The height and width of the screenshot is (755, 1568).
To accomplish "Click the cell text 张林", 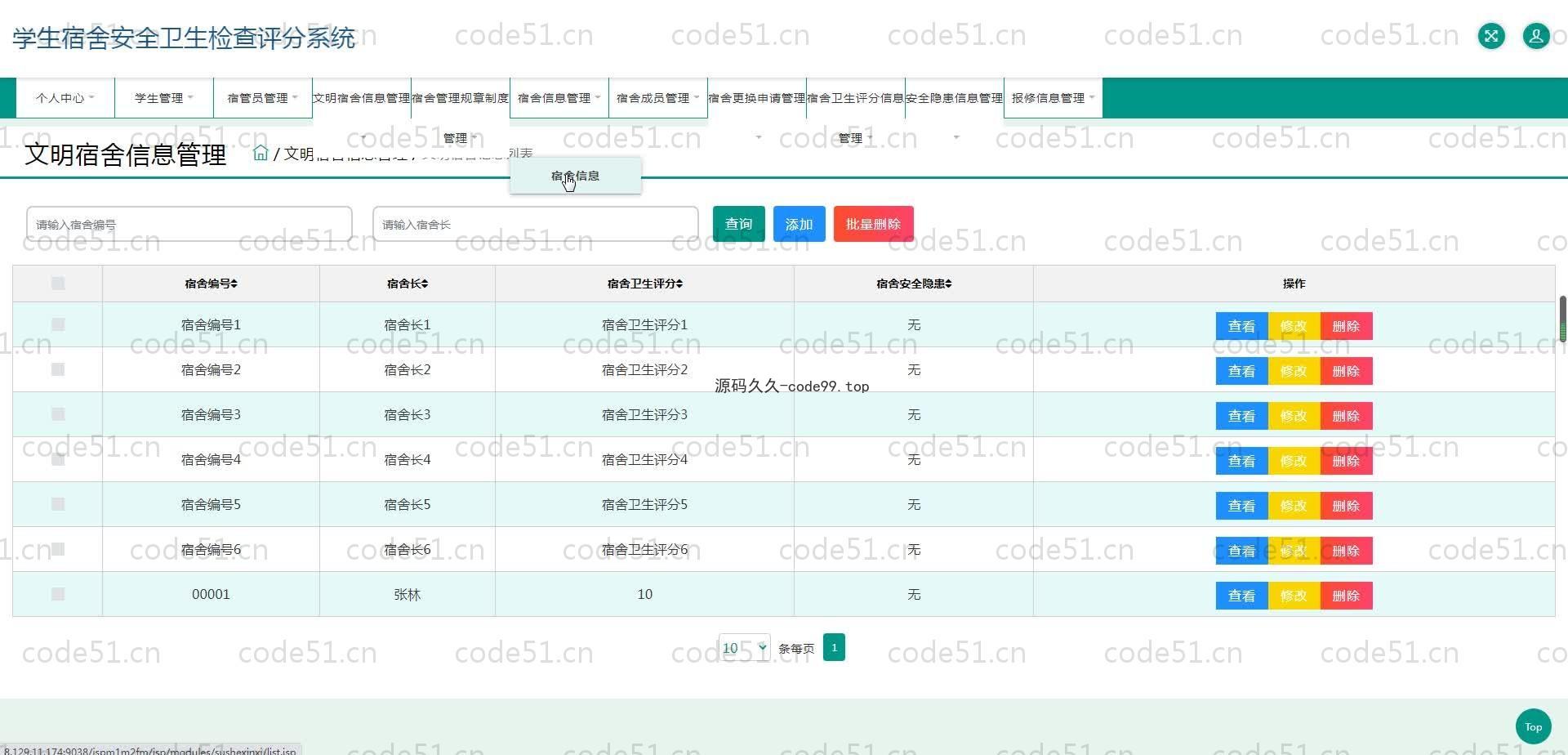I will pyautogui.click(x=408, y=595).
